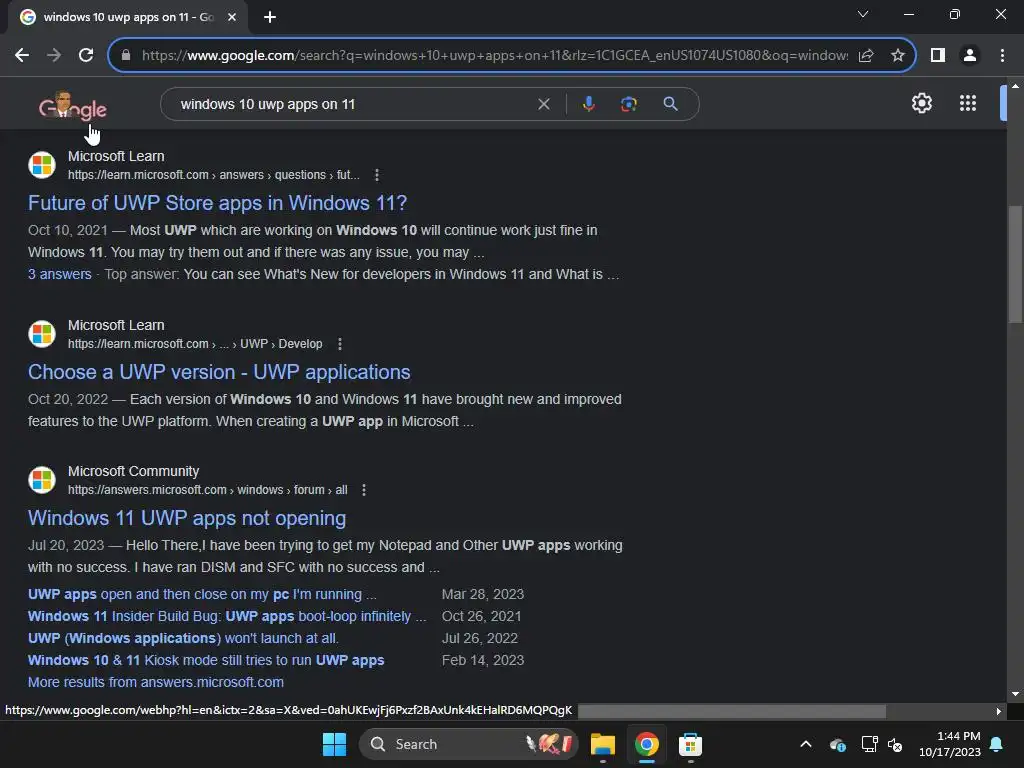Click the scroll down arrow
The width and height of the screenshot is (1024, 768).
coord(1015,694)
